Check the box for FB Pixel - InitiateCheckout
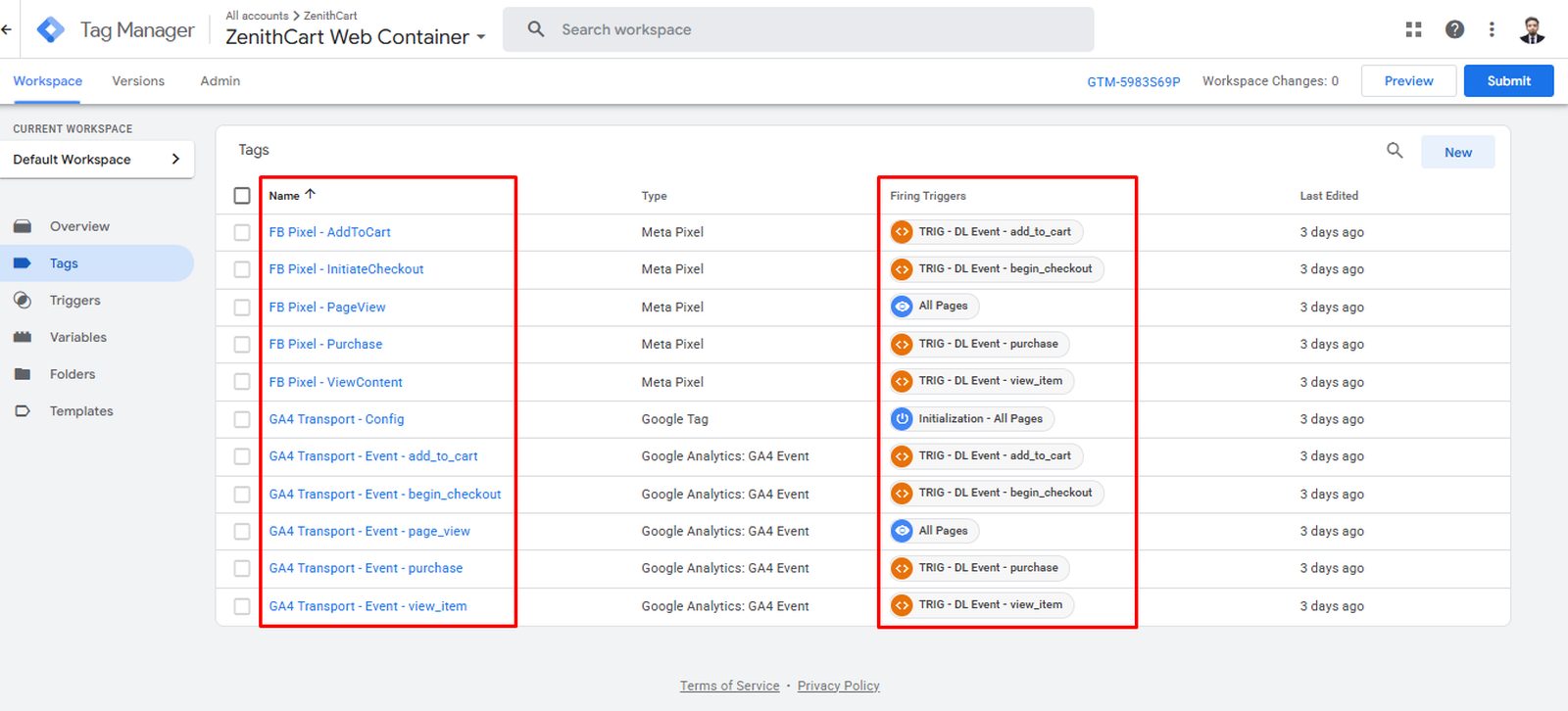 [242, 269]
